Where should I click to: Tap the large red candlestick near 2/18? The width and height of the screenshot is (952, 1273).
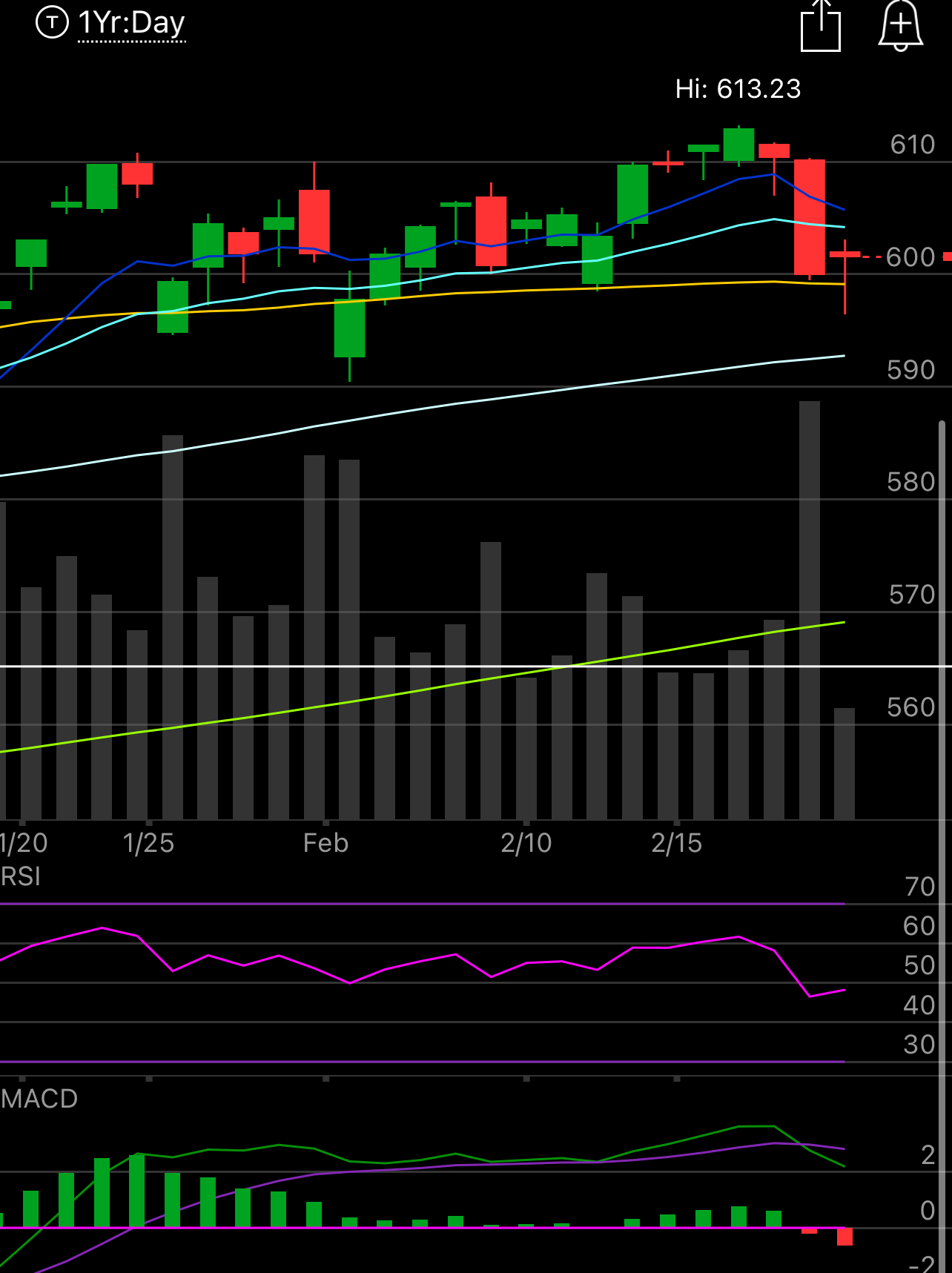810,217
